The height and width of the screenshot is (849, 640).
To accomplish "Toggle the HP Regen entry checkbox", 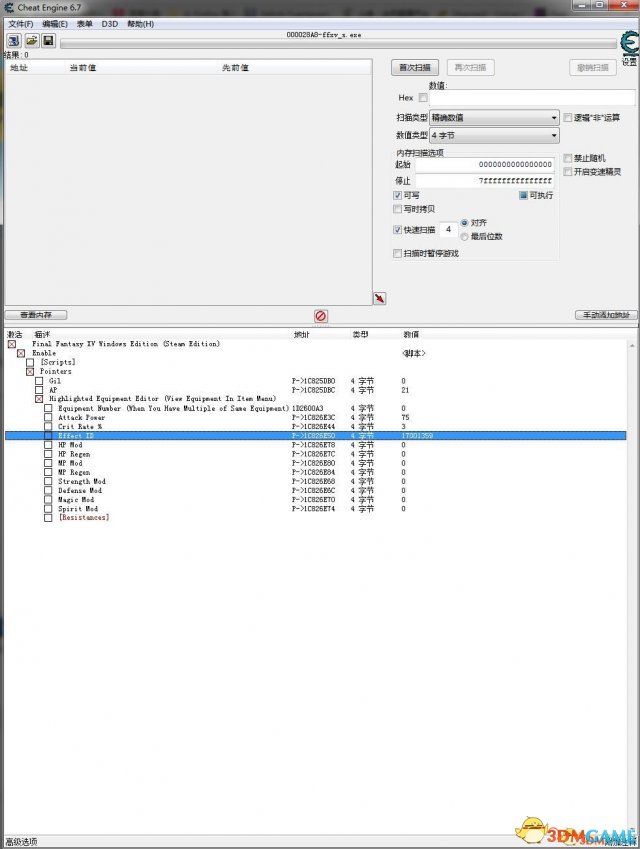I will pos(48,454).
